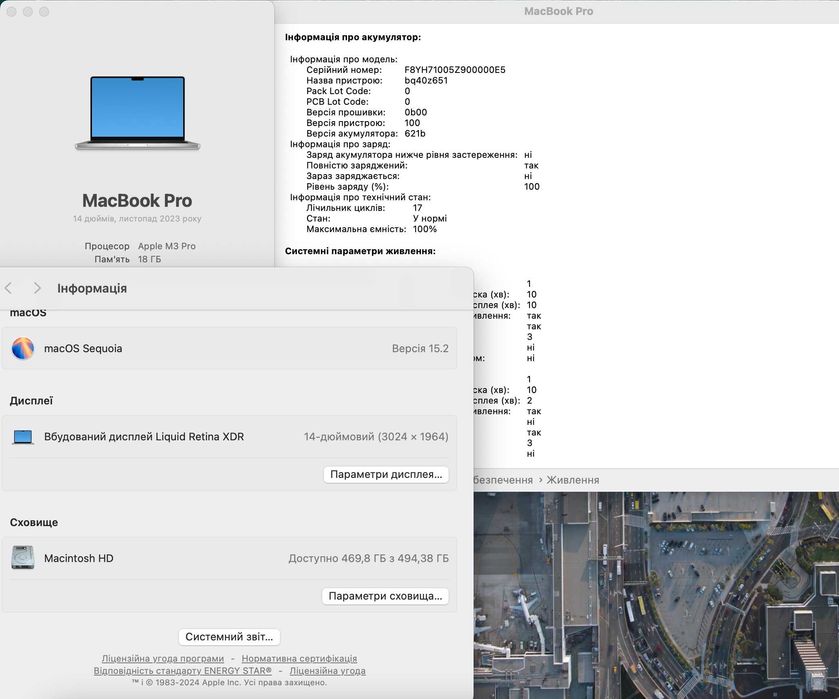The image size is (839, 699).
Task: Click the 14-дюймовий (3024 × 1964) text
Action: pos(376,437)
